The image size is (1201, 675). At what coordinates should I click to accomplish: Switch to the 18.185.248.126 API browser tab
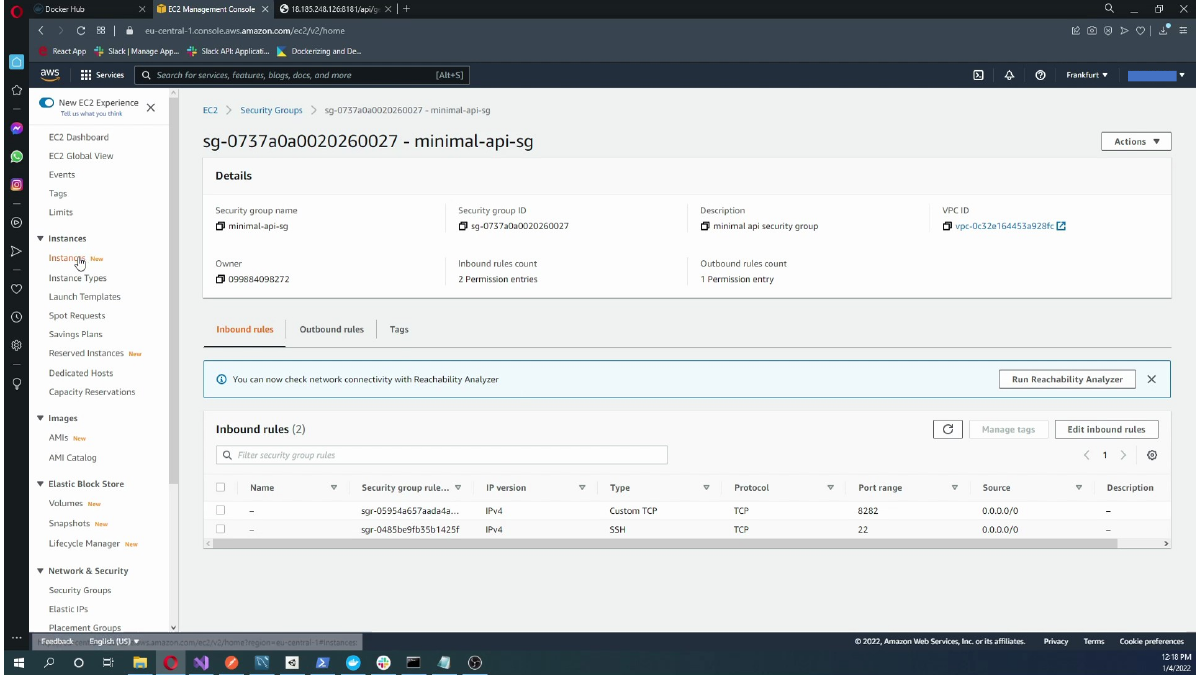click(x=333, y=8)
